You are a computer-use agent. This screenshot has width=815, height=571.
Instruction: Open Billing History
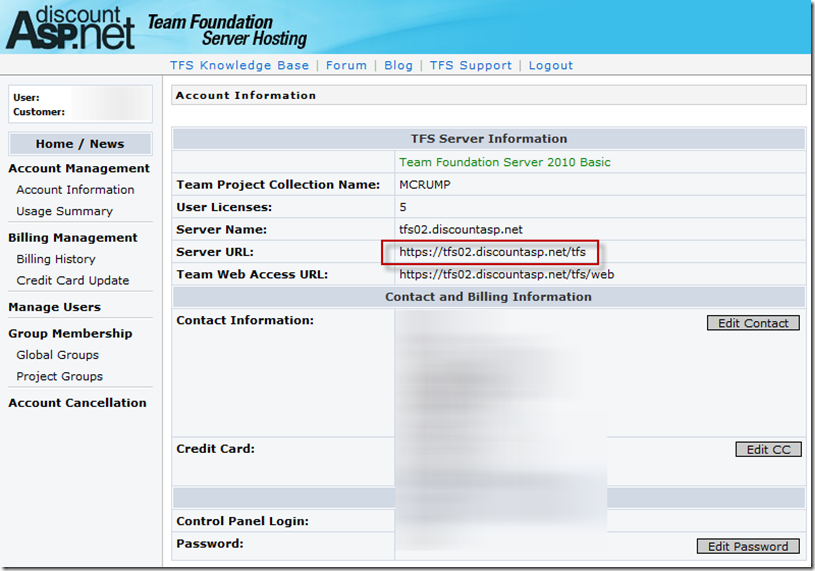(x=56, y=259)
